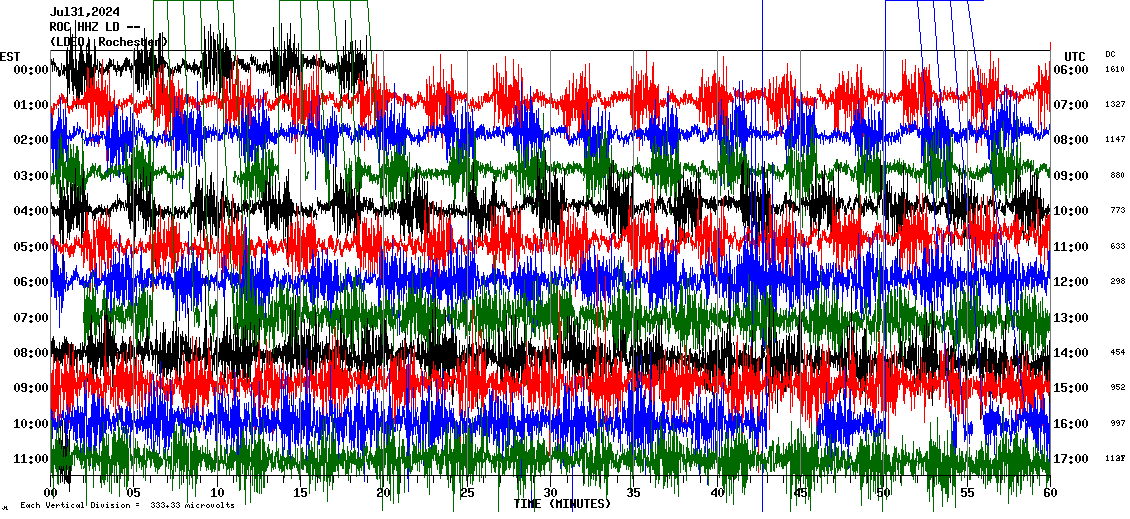Viewport: 1130px width, 519px height.
Task: Click the 17:00 UTC row label
Action: [x=1071, y=460]
